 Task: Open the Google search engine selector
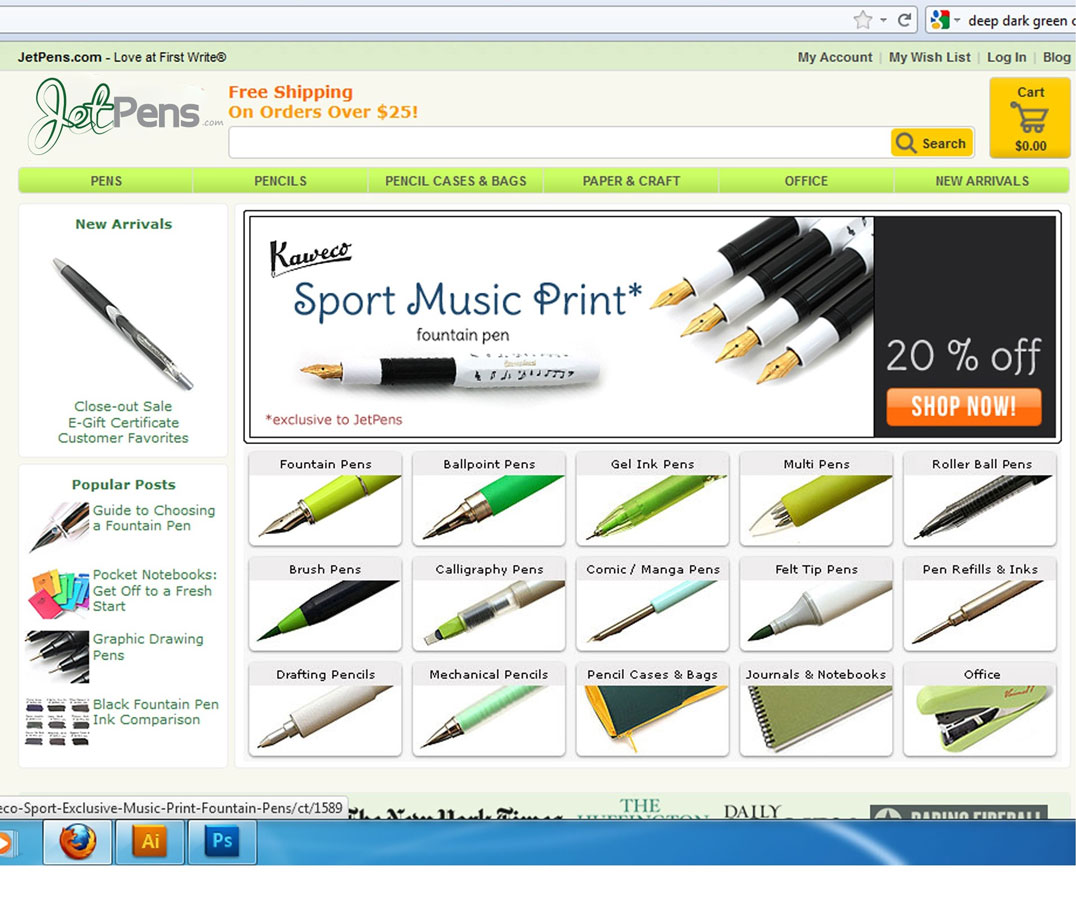tap(945, 20)
